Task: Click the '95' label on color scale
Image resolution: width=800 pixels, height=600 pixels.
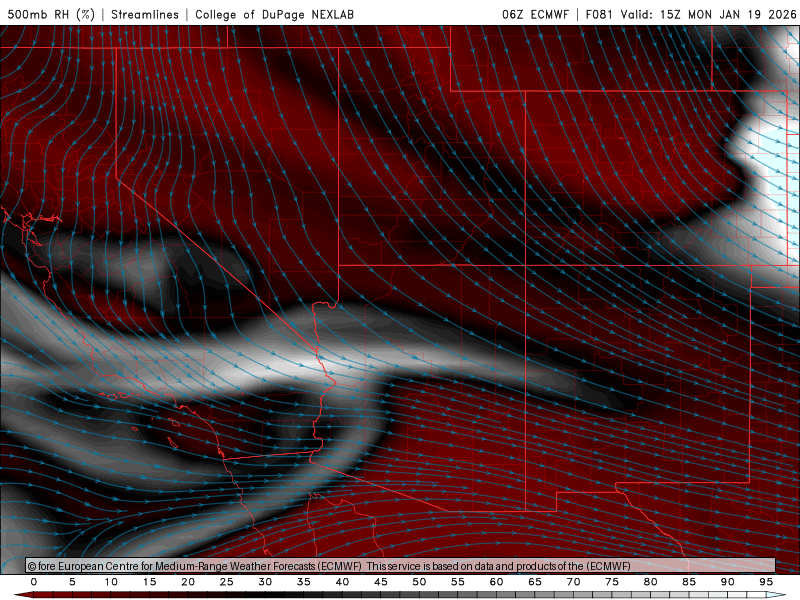Action: tap(766, 582)
